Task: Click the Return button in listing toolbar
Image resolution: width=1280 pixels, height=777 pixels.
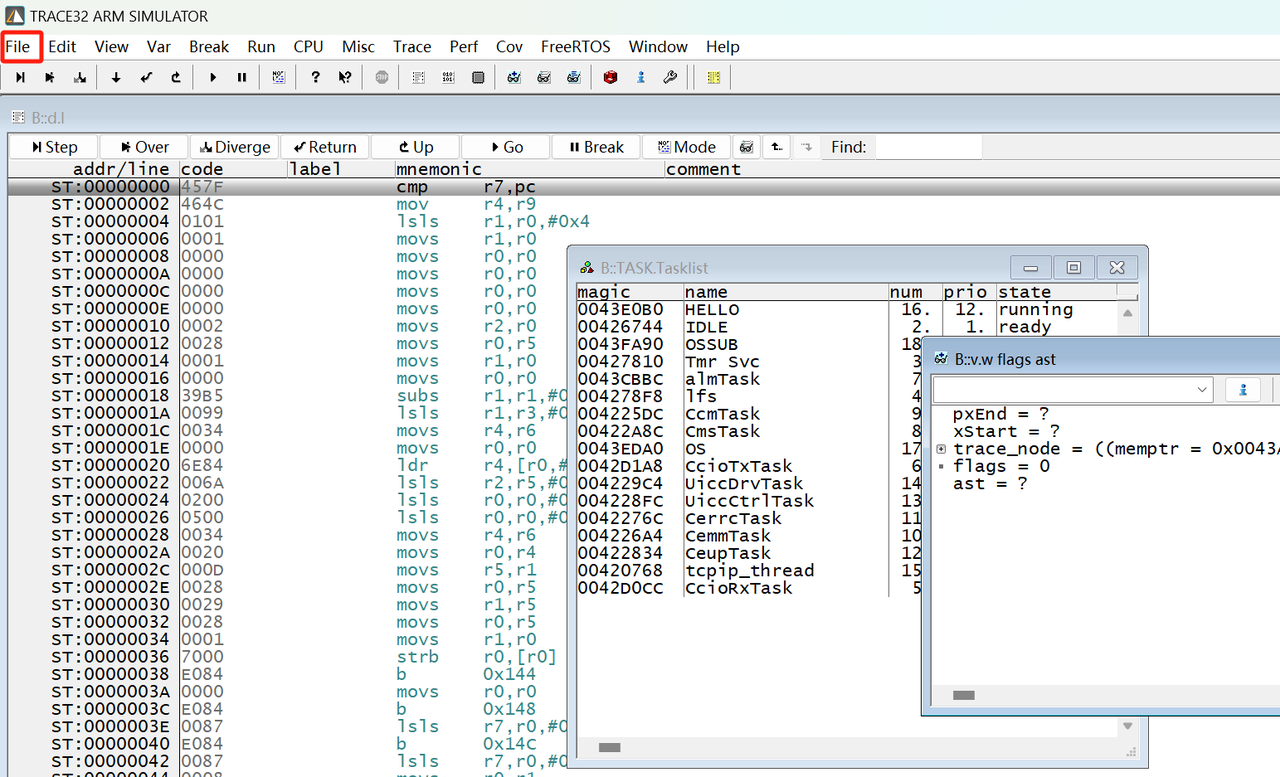Action: (324, 147)
